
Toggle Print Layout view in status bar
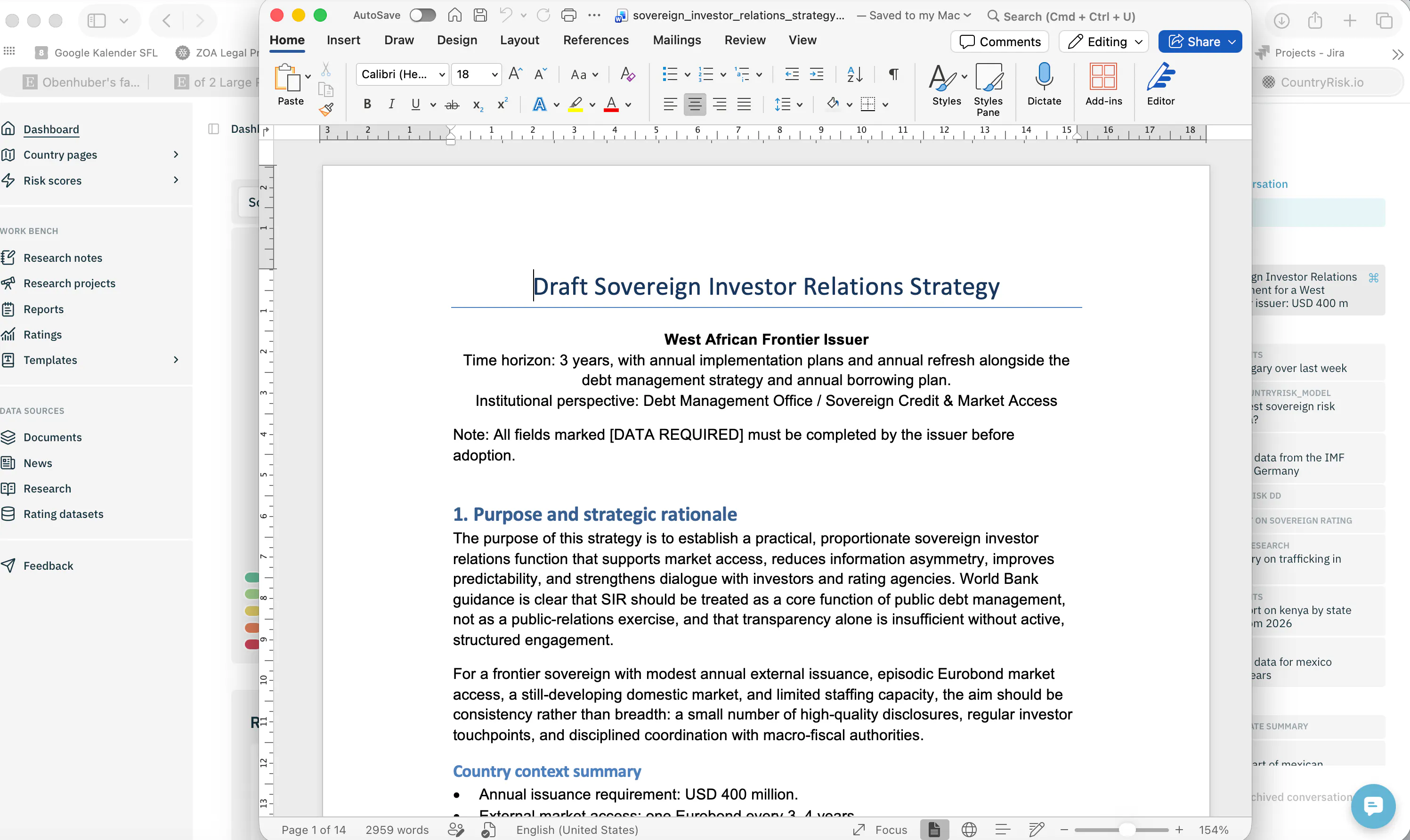pyautogui.click(x=934, y=830)
